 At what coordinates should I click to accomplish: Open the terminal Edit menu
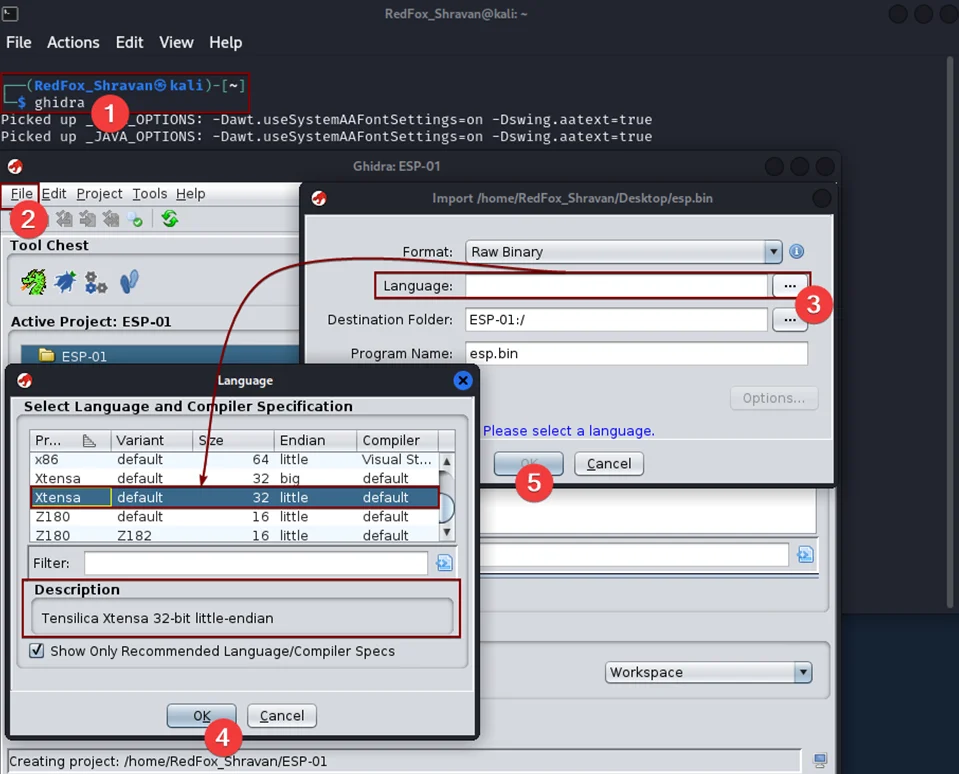[130, 42]
